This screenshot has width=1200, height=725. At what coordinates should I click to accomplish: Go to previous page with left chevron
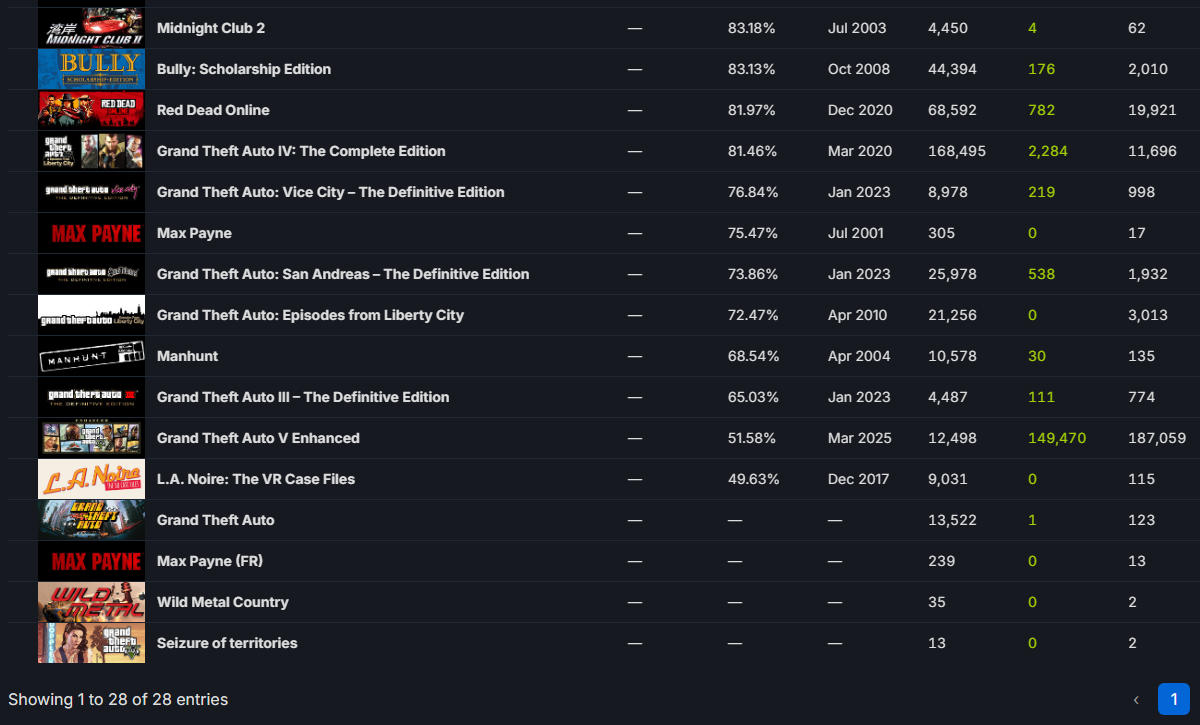(1136, 699)
